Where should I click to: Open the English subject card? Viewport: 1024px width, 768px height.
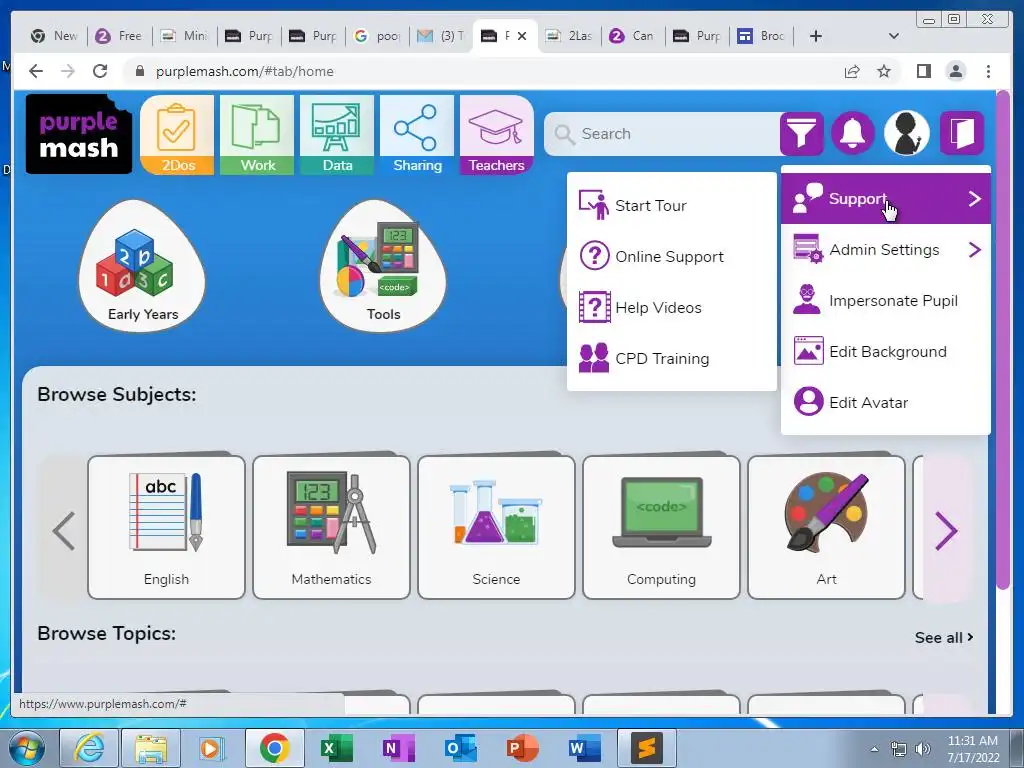[167, 527]
